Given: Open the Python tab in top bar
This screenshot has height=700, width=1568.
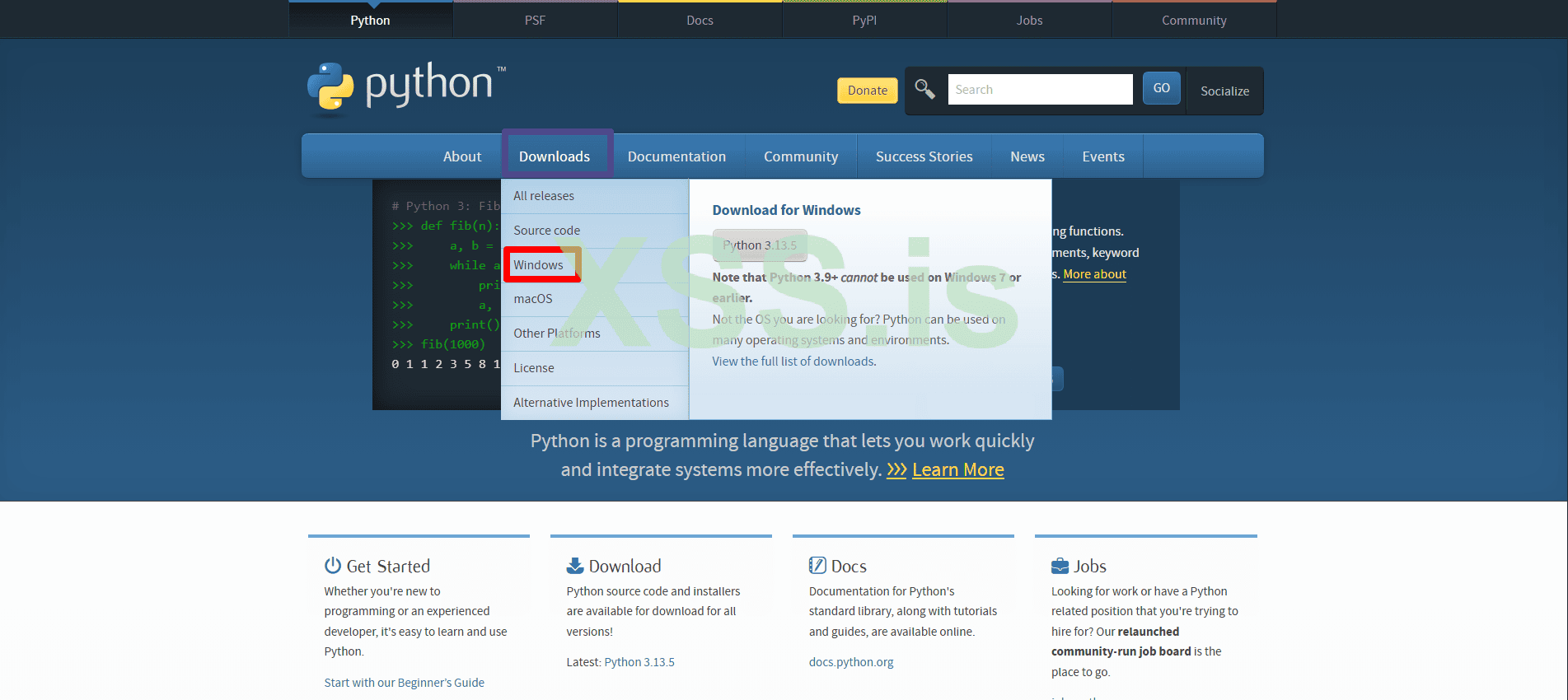Looking at the screenshot, I should tap(371, 20).
